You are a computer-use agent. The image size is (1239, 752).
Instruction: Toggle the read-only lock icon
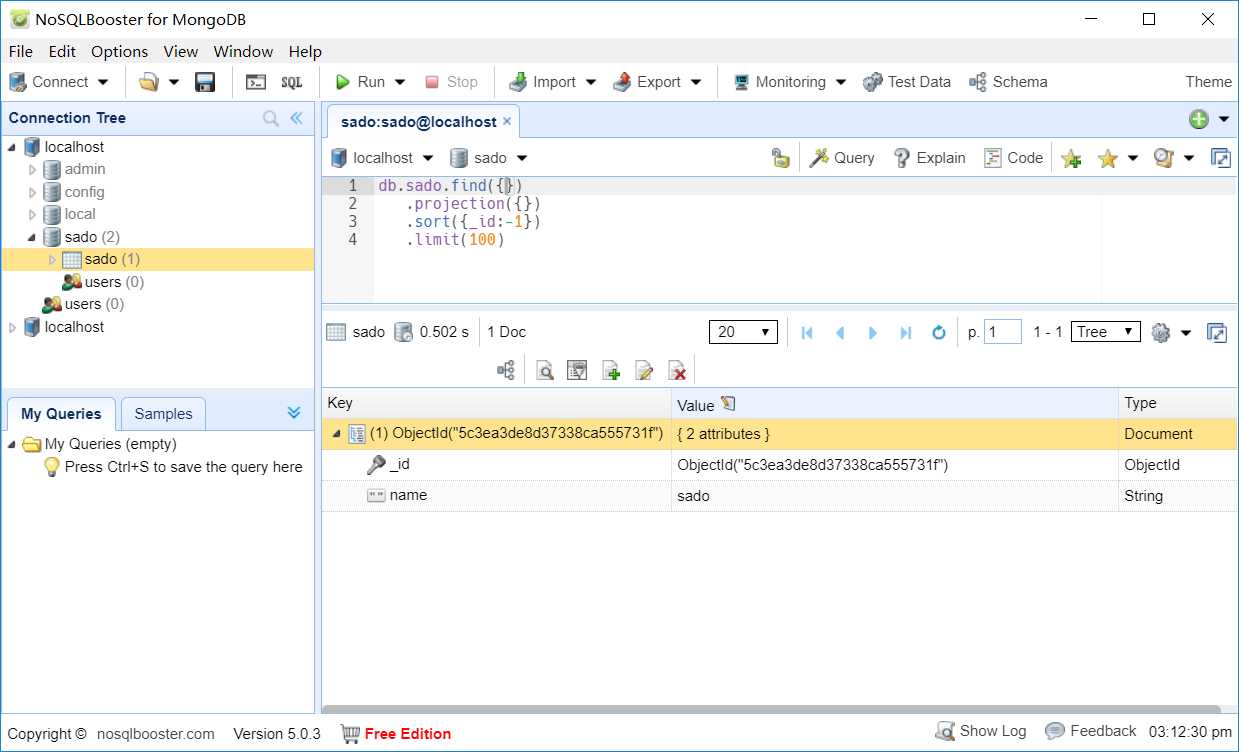(780, 158)
